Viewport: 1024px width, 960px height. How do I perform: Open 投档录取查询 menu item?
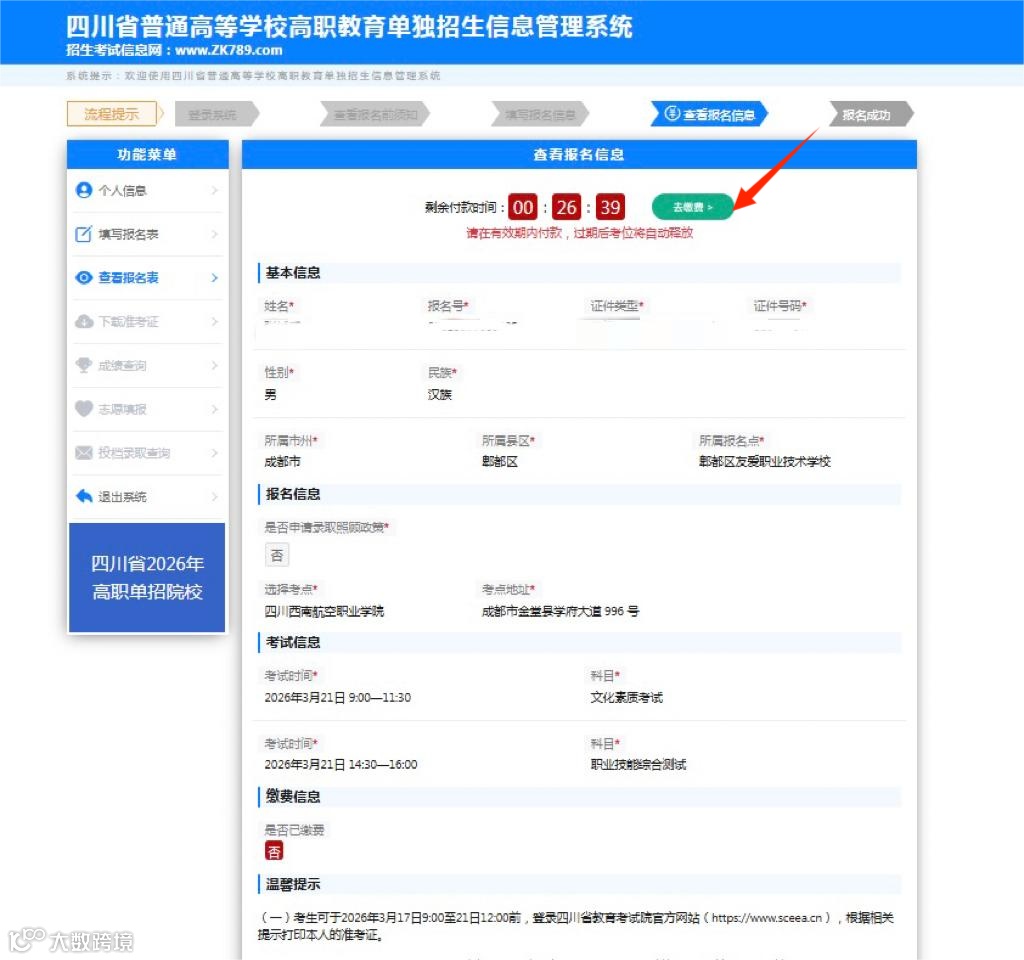coord(148,453)
